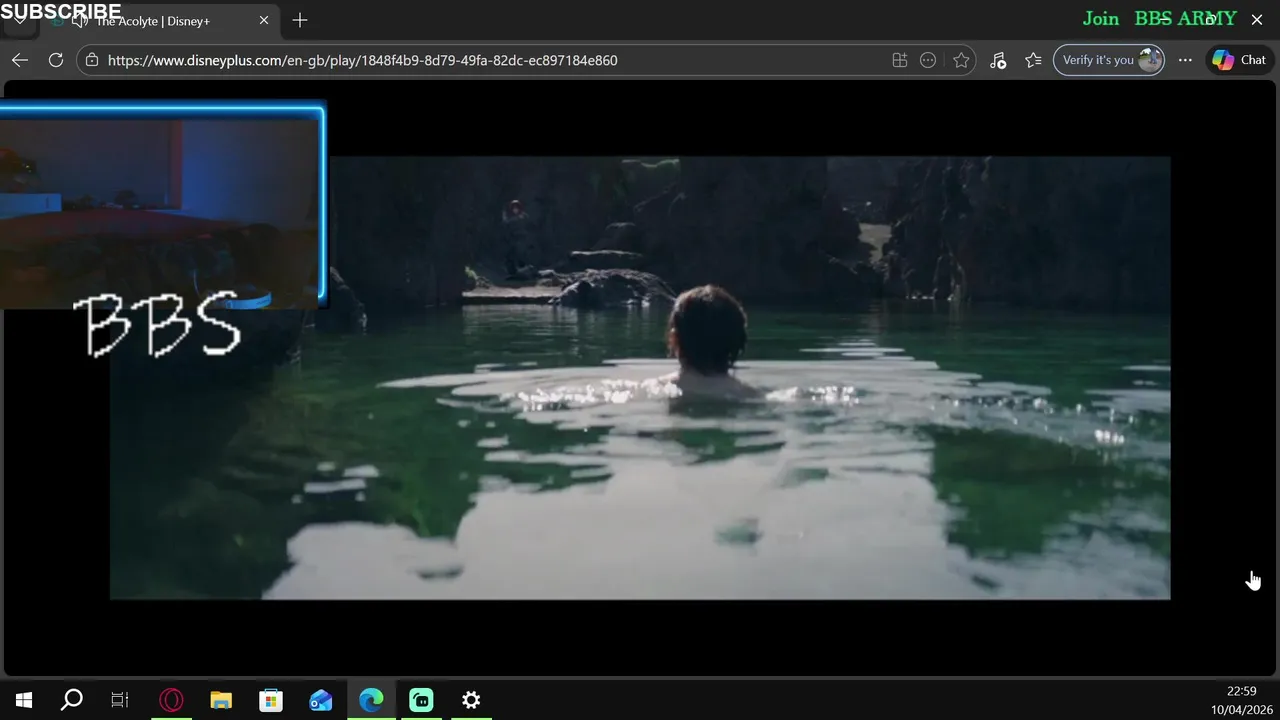This screenshot has width=1280, height=720.
Task: Open the Windows Start menu
Action: (24, 700)
